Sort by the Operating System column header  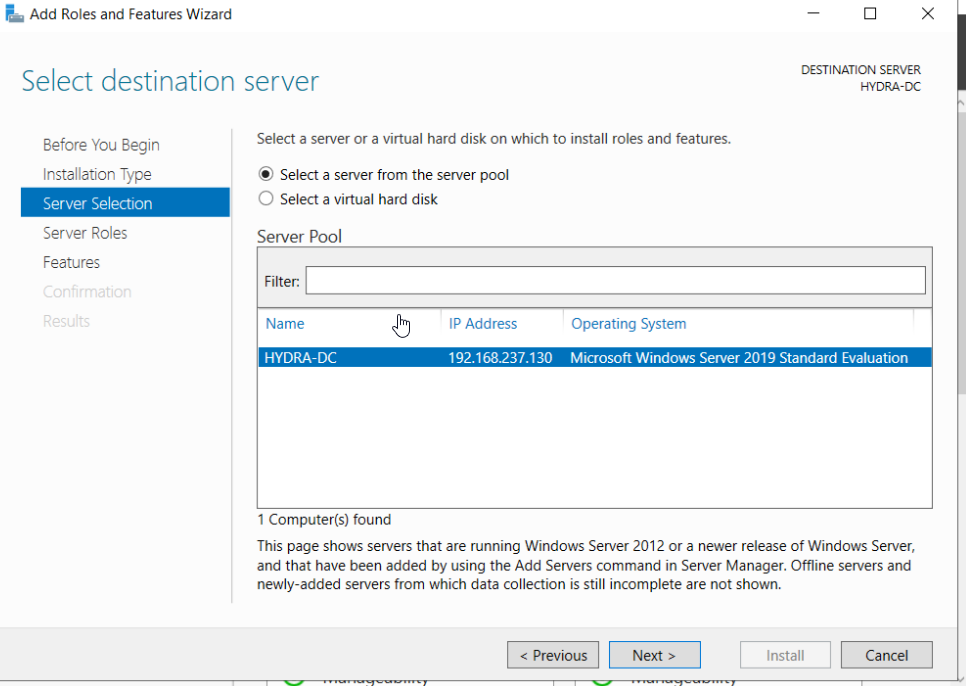(x=628, y=323)
